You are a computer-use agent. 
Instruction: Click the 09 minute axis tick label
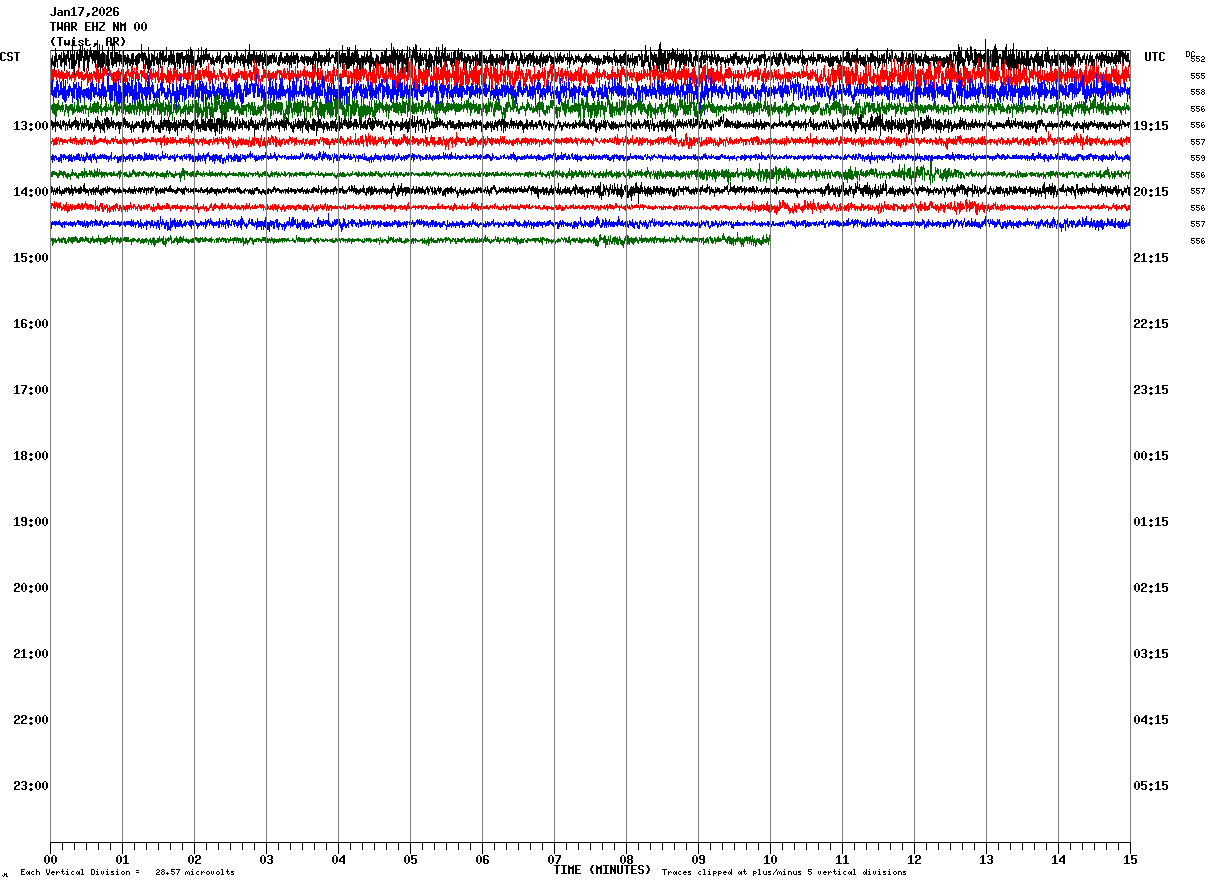[698, 860]
